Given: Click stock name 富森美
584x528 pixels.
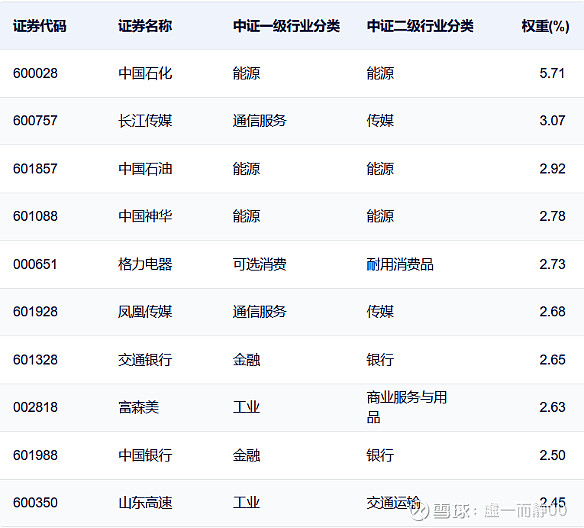Looking at the screenshot, I should (138, 407).
